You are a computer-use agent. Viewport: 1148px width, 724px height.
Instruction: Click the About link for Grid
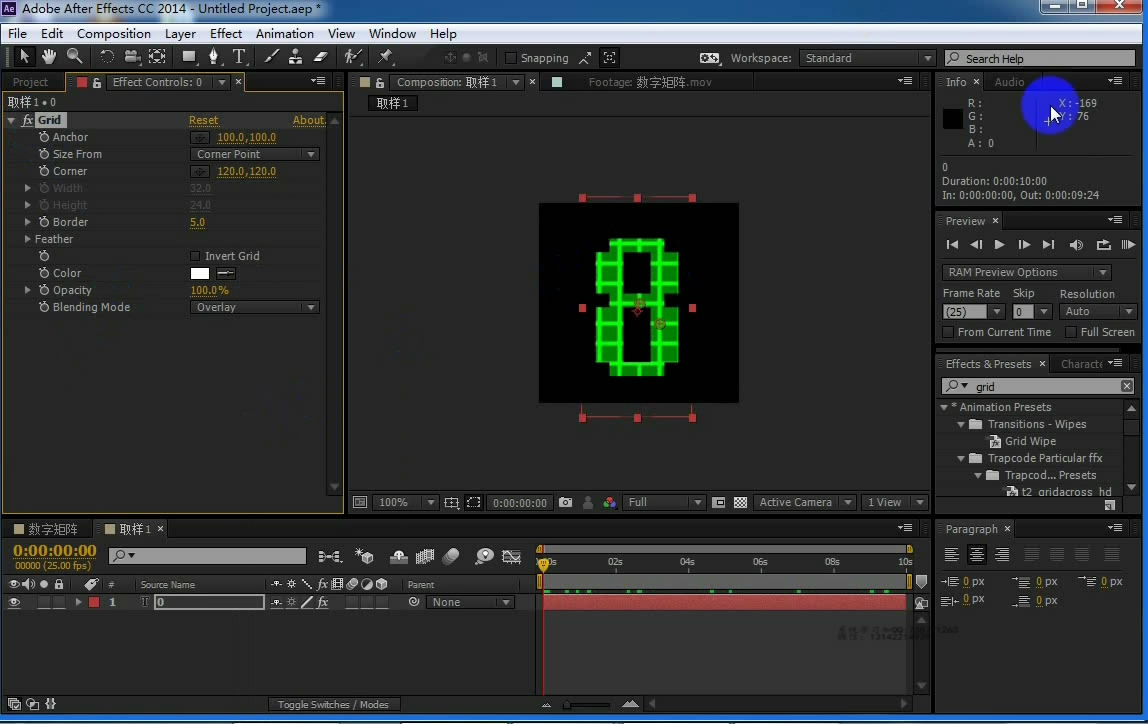309,120
